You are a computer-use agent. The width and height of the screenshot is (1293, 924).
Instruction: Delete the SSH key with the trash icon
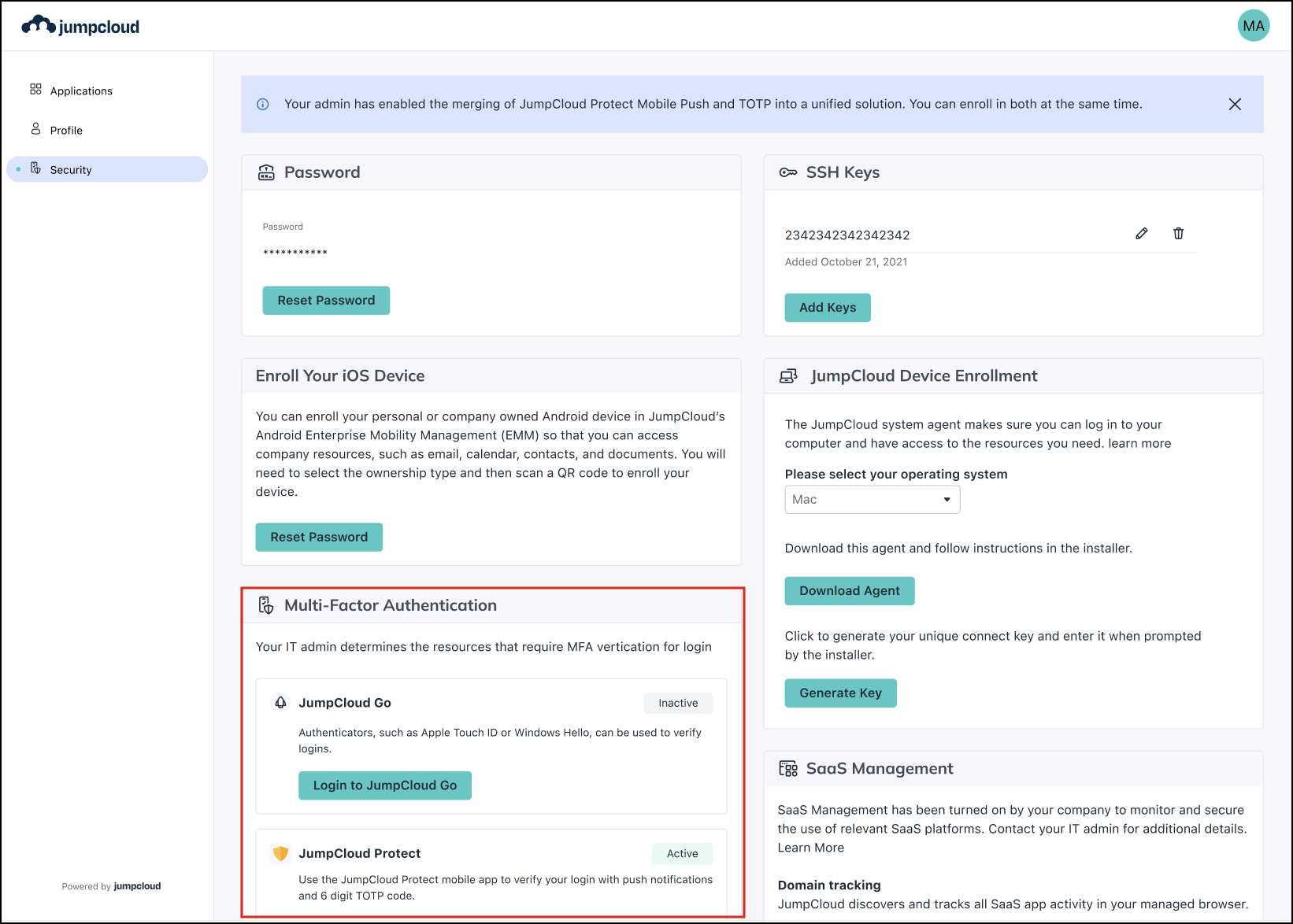point(1178,233)
